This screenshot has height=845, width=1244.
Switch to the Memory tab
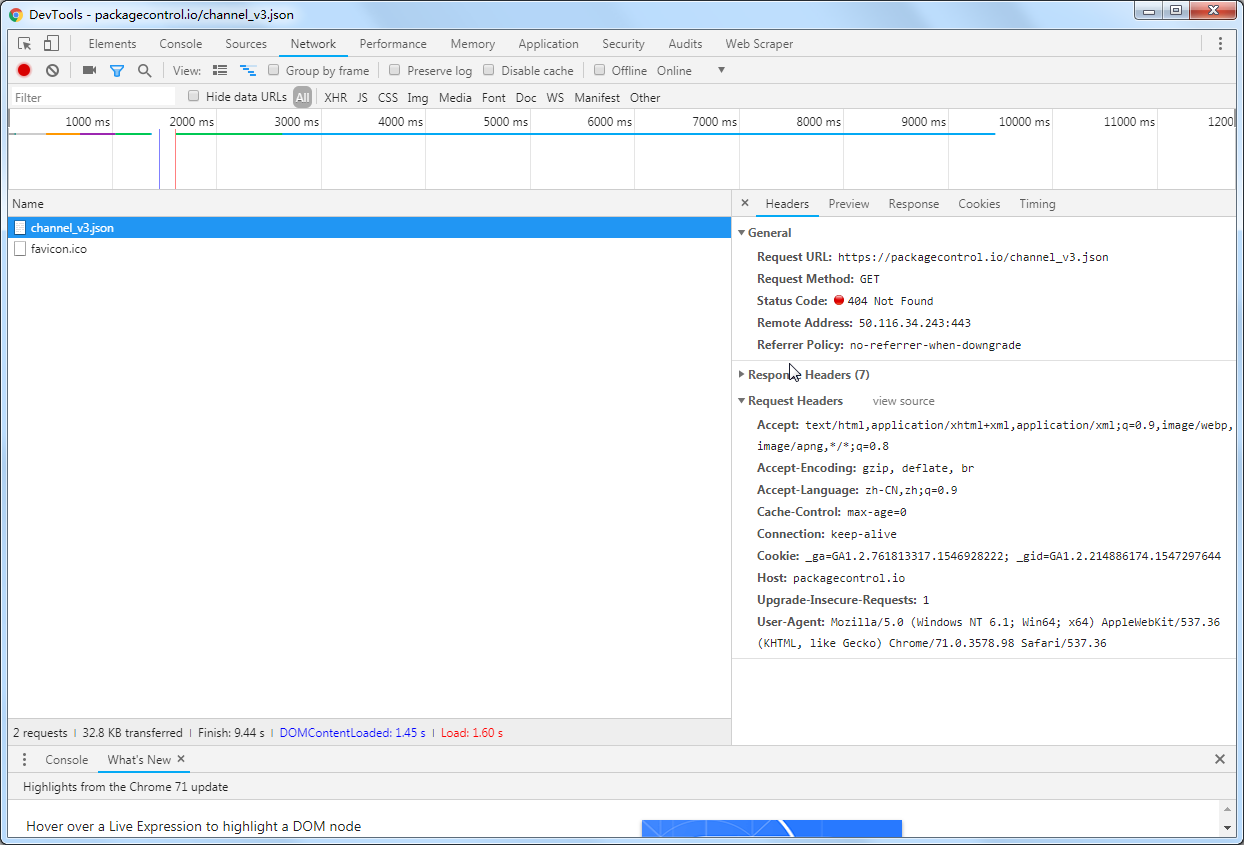pos(473,44)
